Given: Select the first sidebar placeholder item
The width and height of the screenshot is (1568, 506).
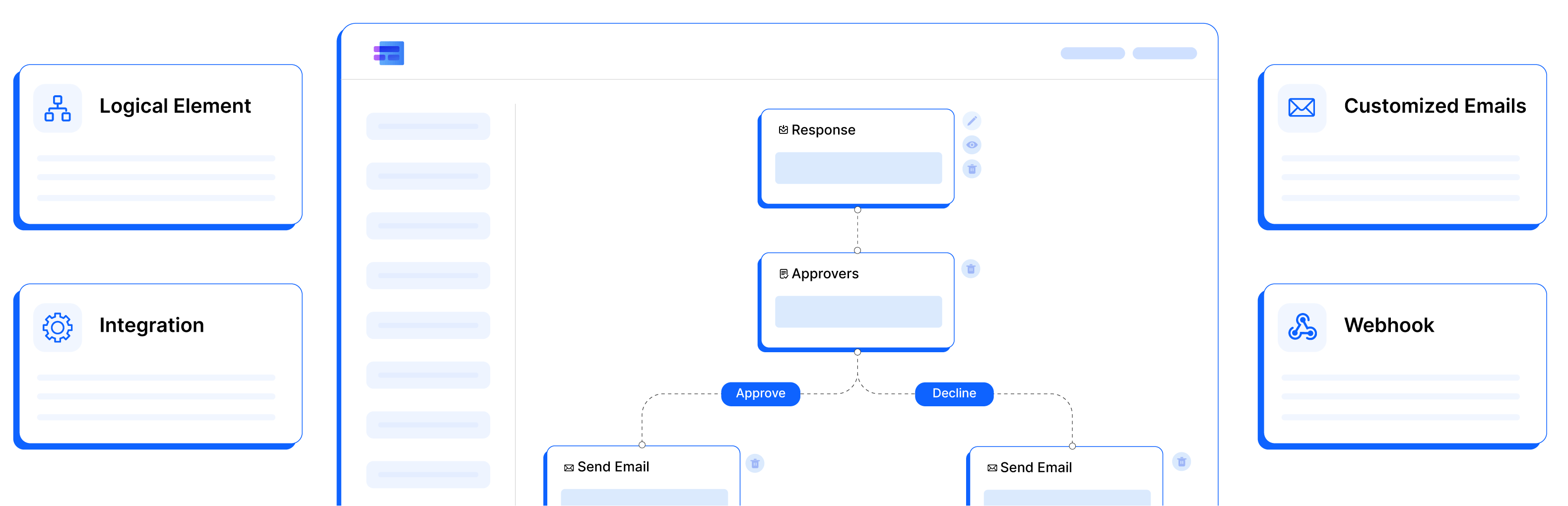Looking at the screenshot, I should (428, 126).
